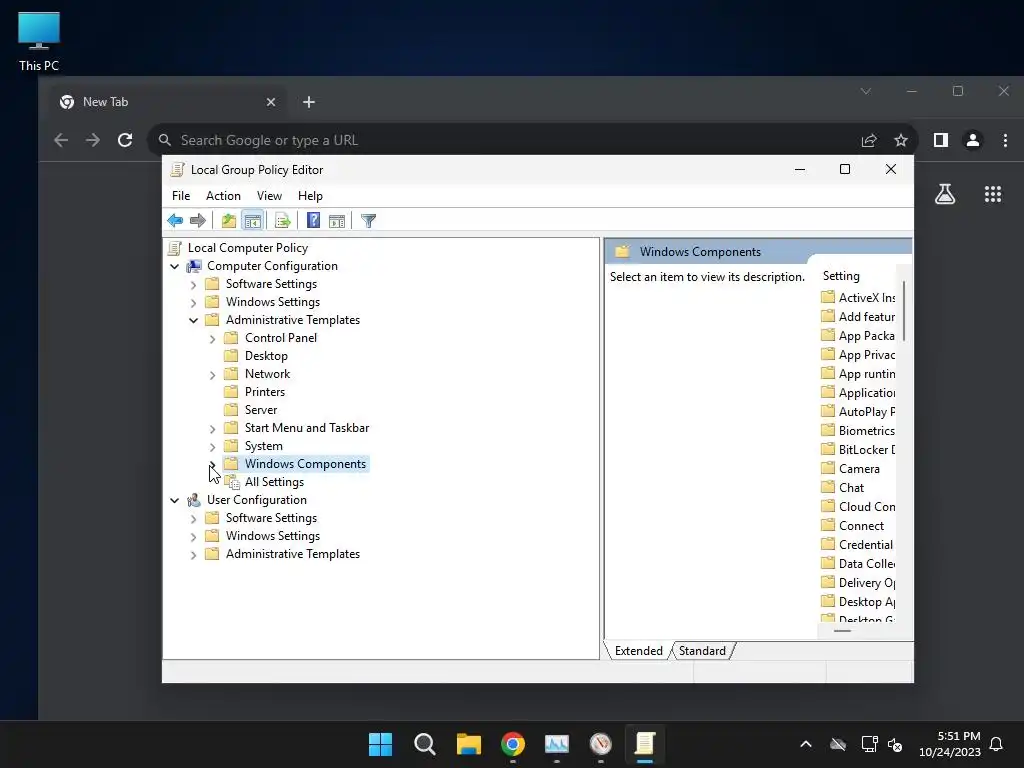Viewport: 1024px width, 768px height.
Task: Toggle Chrome's side panel icon
Action: [940, 140]
